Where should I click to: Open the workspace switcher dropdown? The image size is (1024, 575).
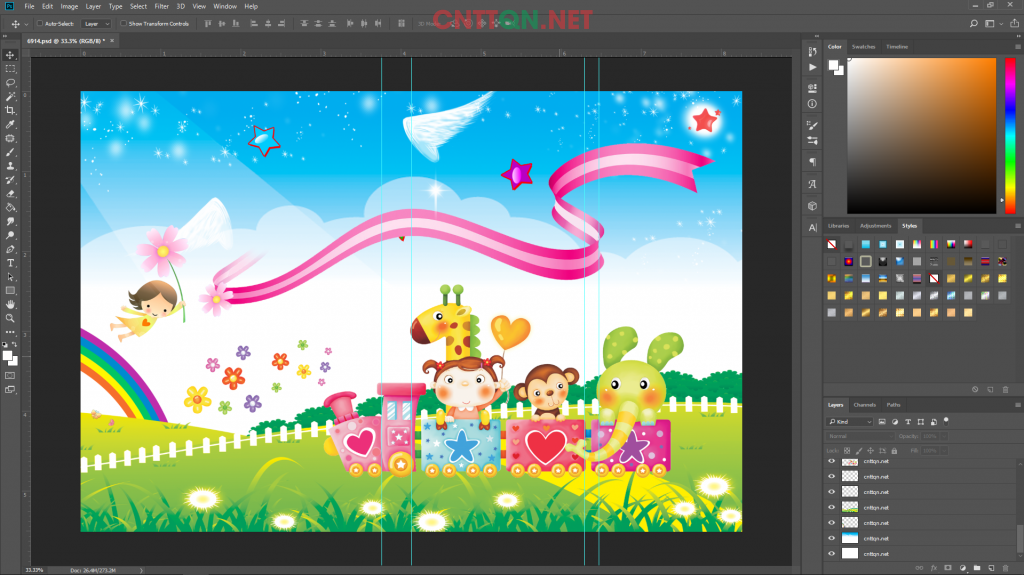(x=993, y=24)
